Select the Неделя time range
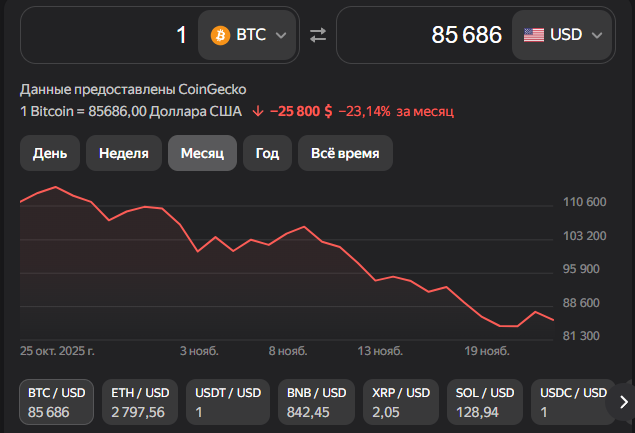The width and height of the screenshot is (635, 433). pyautogui.click(x=124, y=153)
